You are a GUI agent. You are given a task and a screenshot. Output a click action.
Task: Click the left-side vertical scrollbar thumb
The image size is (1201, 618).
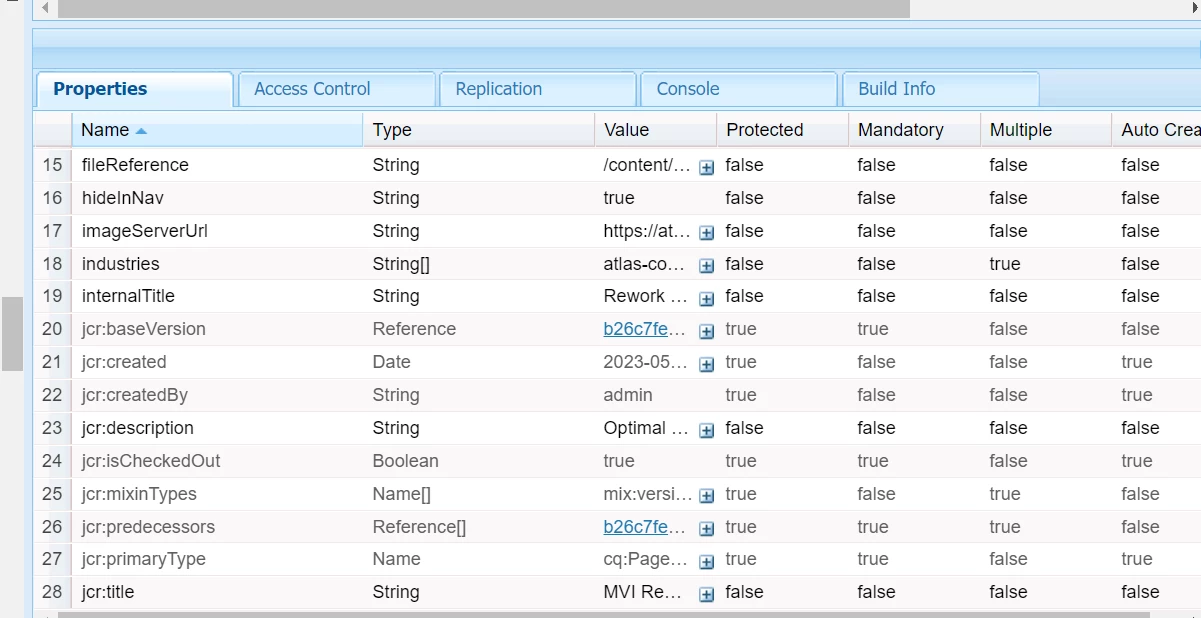tap(12, 333)
